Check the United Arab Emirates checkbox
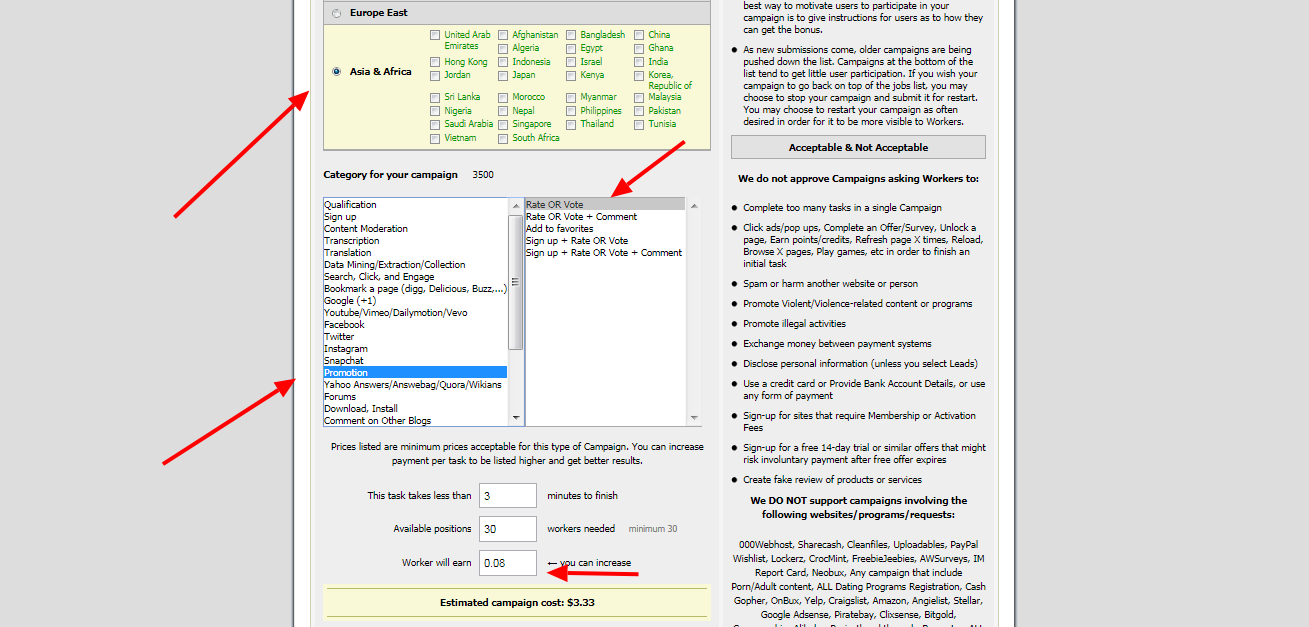1309x627 pixels. [x=435, y=35]
